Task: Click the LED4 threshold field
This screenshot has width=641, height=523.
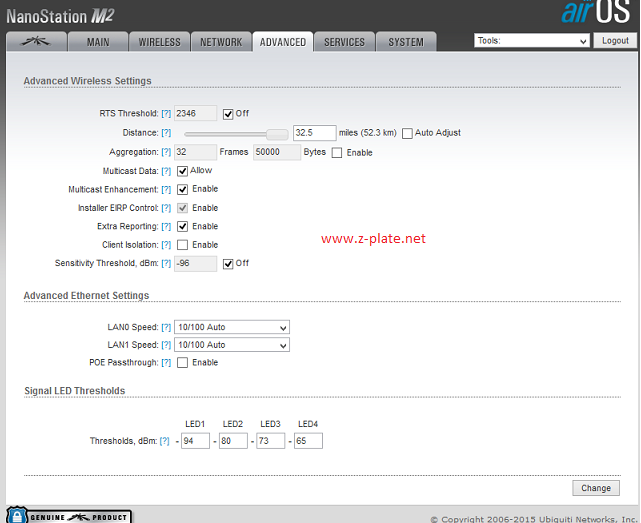Action: tap(308, 441)
